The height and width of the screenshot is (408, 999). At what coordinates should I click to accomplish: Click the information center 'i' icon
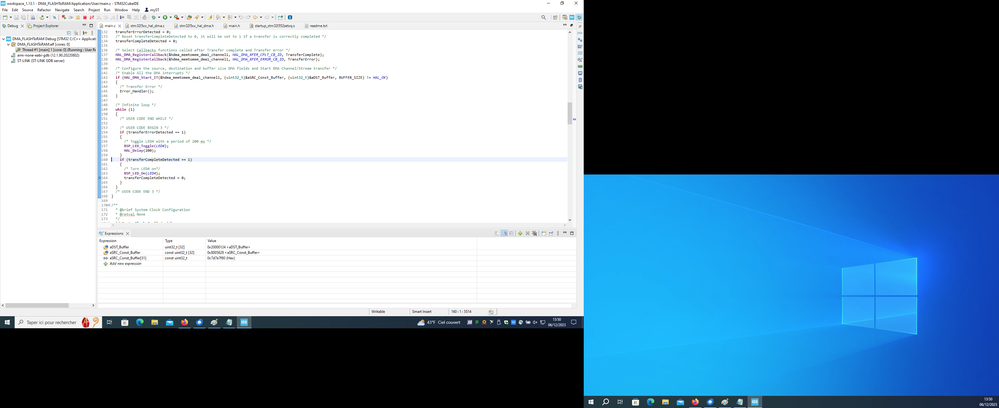click(290, 17)
